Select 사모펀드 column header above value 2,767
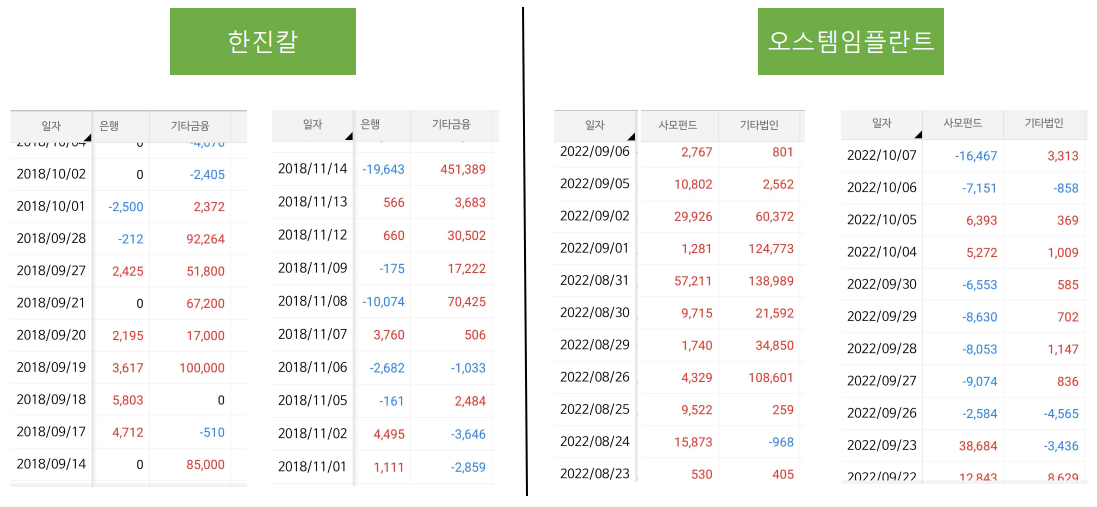 pos(678,126)
